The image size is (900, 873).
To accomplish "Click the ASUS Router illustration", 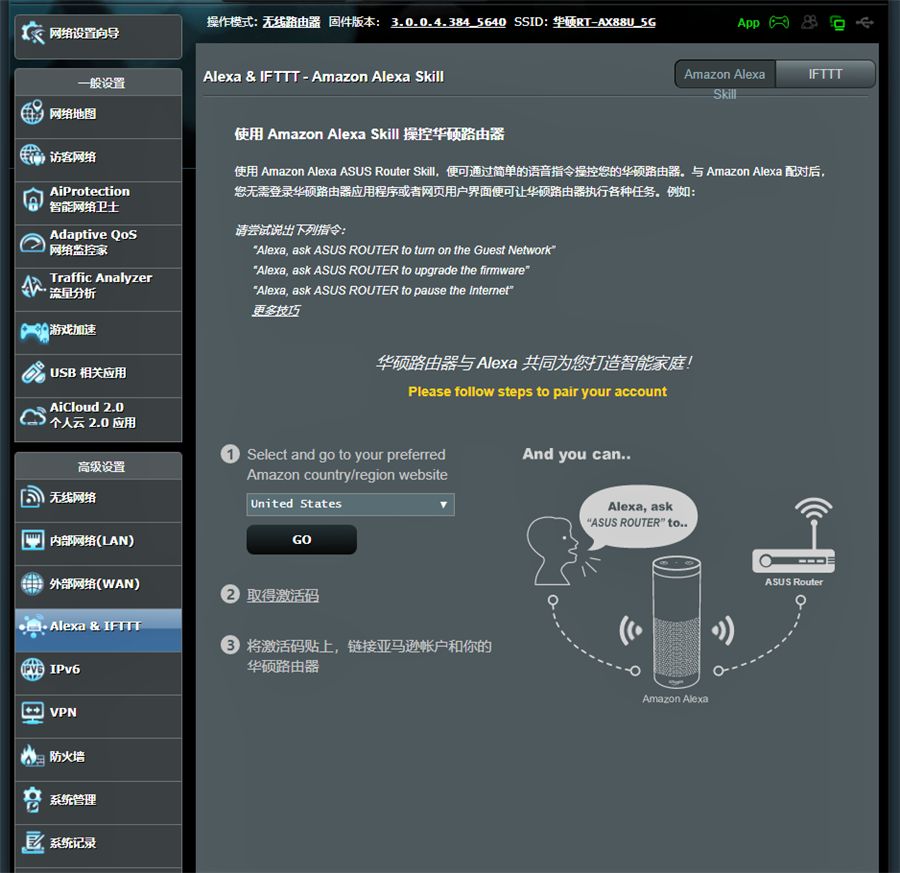I will (x=794, y=537).
